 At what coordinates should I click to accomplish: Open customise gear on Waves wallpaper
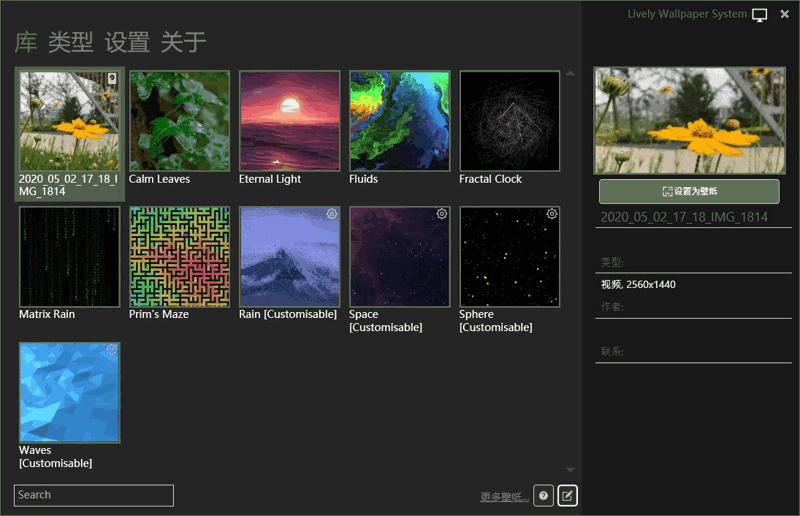click(x=112, y=350)
